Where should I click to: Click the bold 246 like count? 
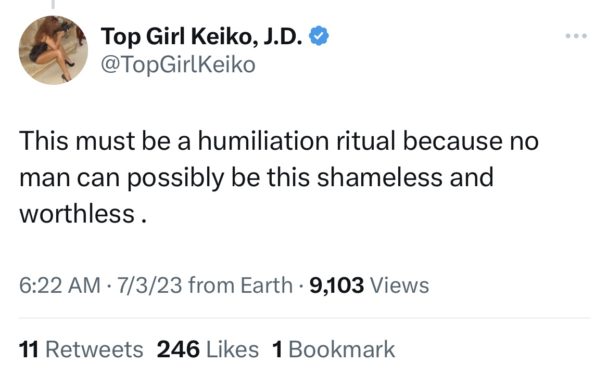coord(178,349)
